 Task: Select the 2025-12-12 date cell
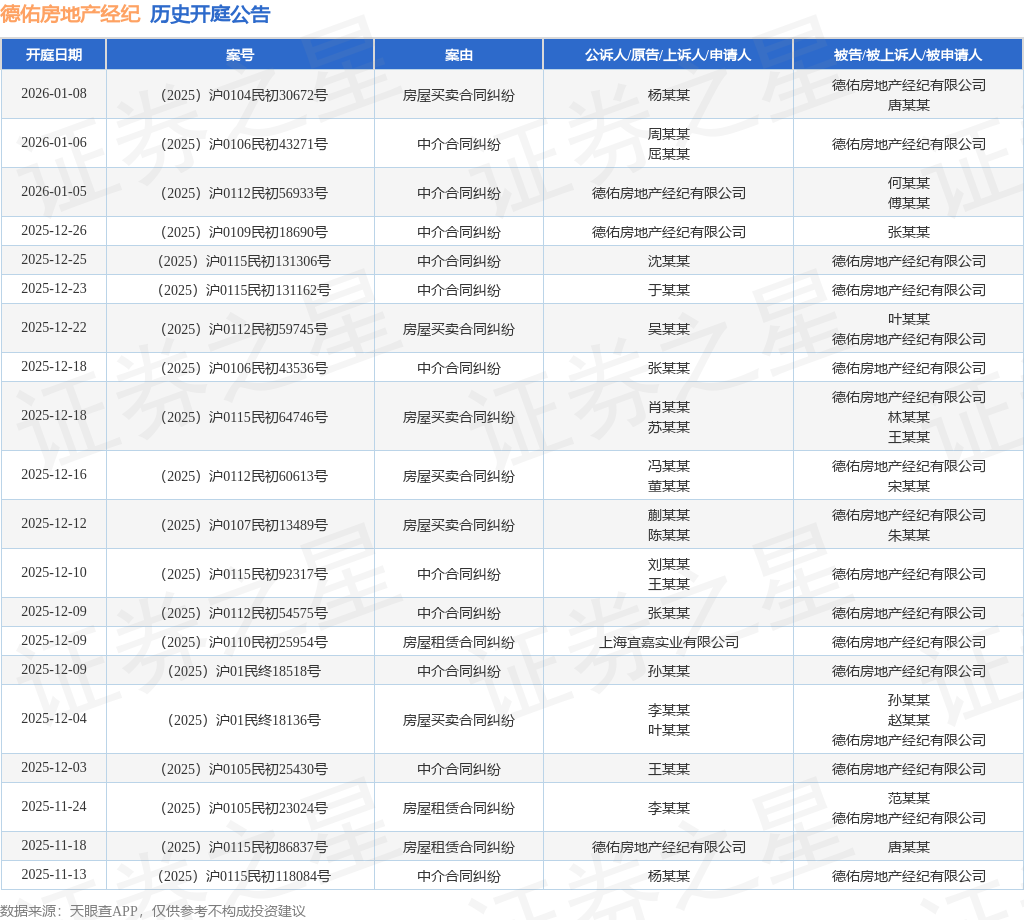tap(54, 524)
